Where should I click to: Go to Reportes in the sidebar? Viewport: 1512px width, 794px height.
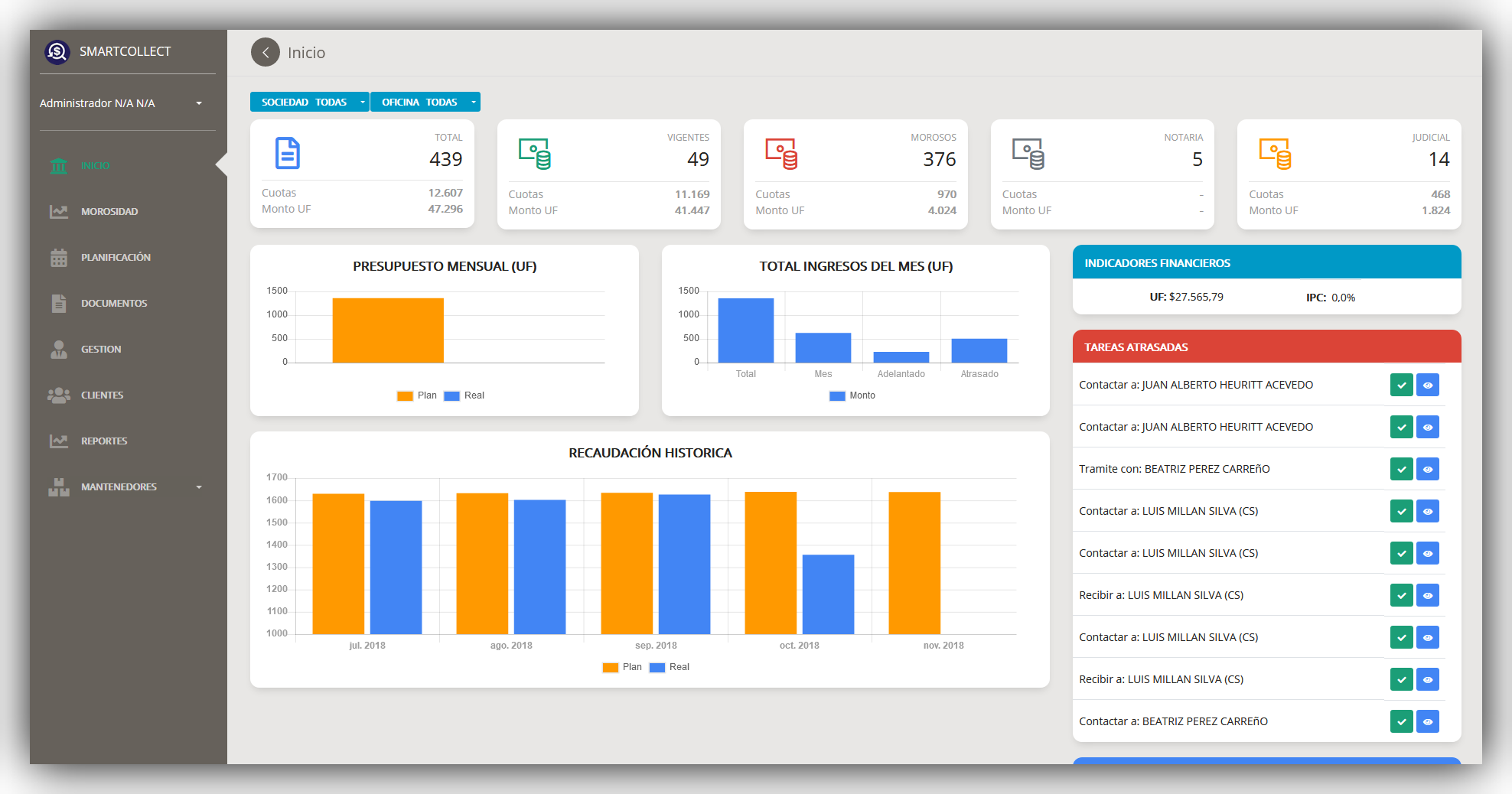[x=104, y=441]
